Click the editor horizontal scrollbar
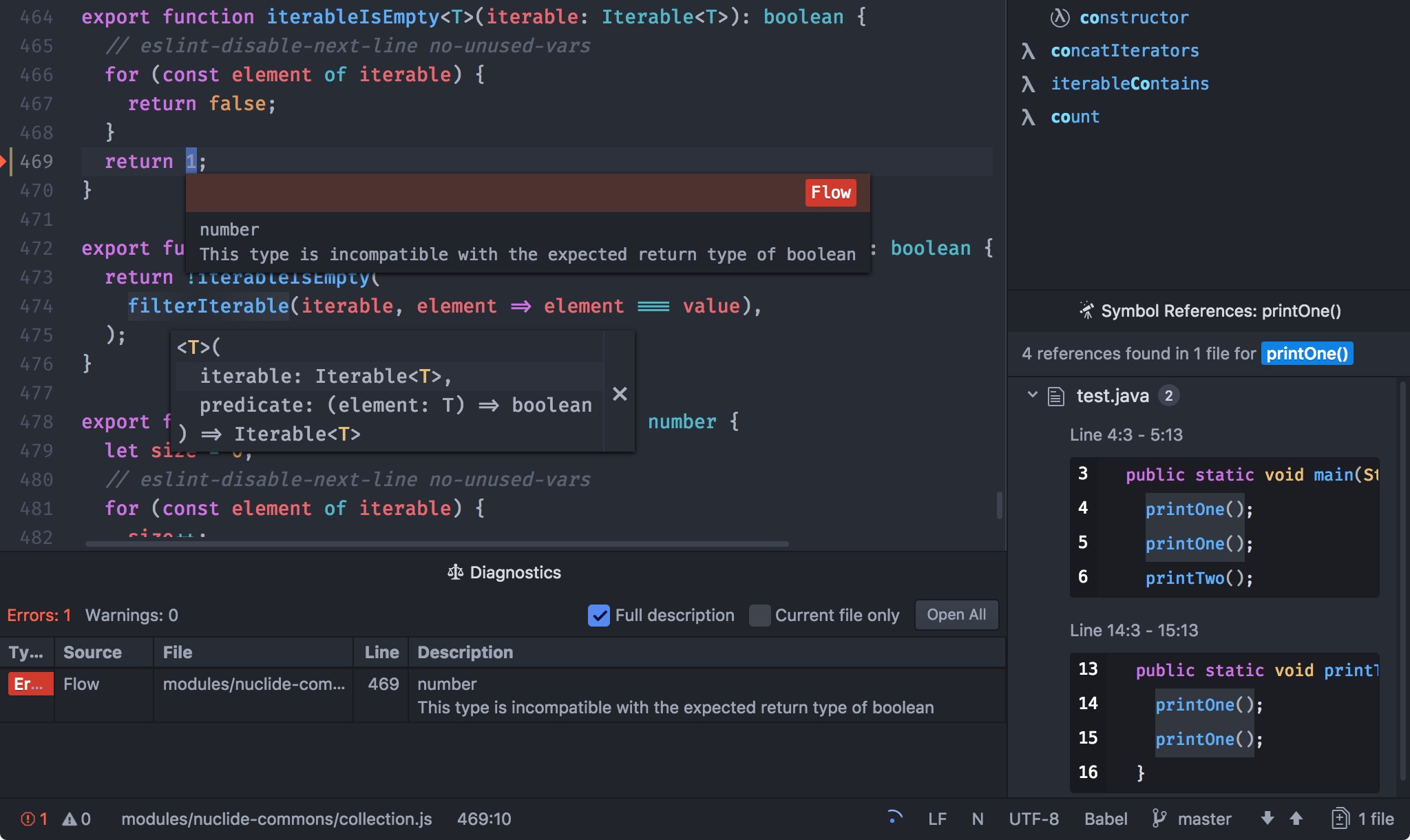1410x840 pixels. click(436, 544)
